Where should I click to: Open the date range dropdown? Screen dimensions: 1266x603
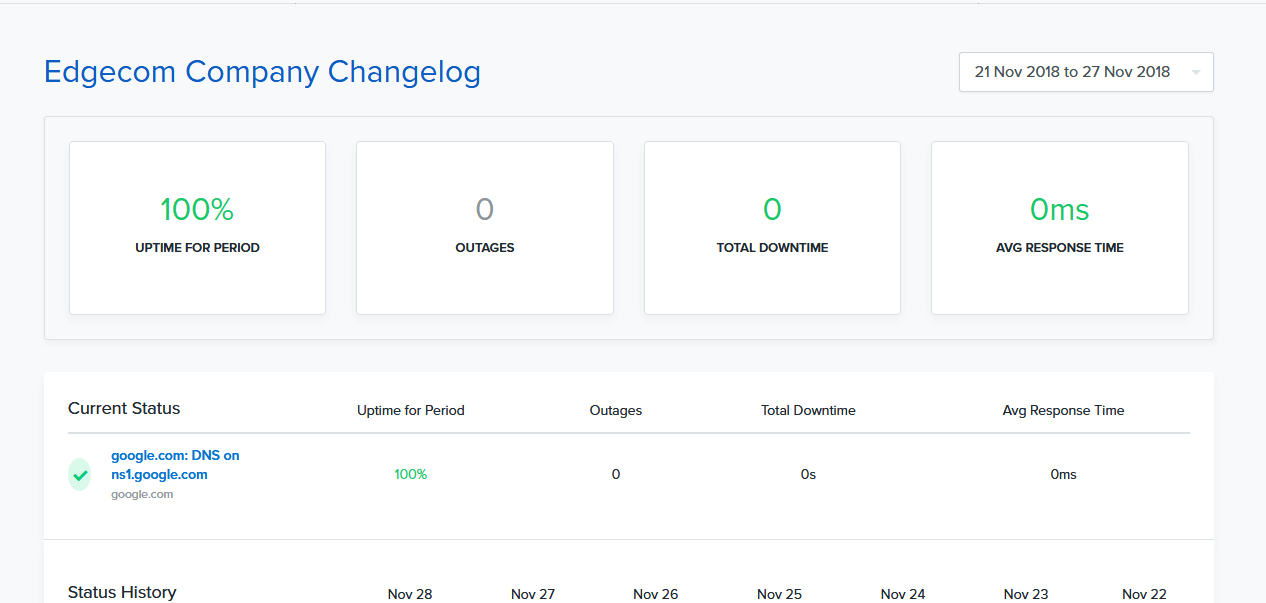coord(1086,72)
